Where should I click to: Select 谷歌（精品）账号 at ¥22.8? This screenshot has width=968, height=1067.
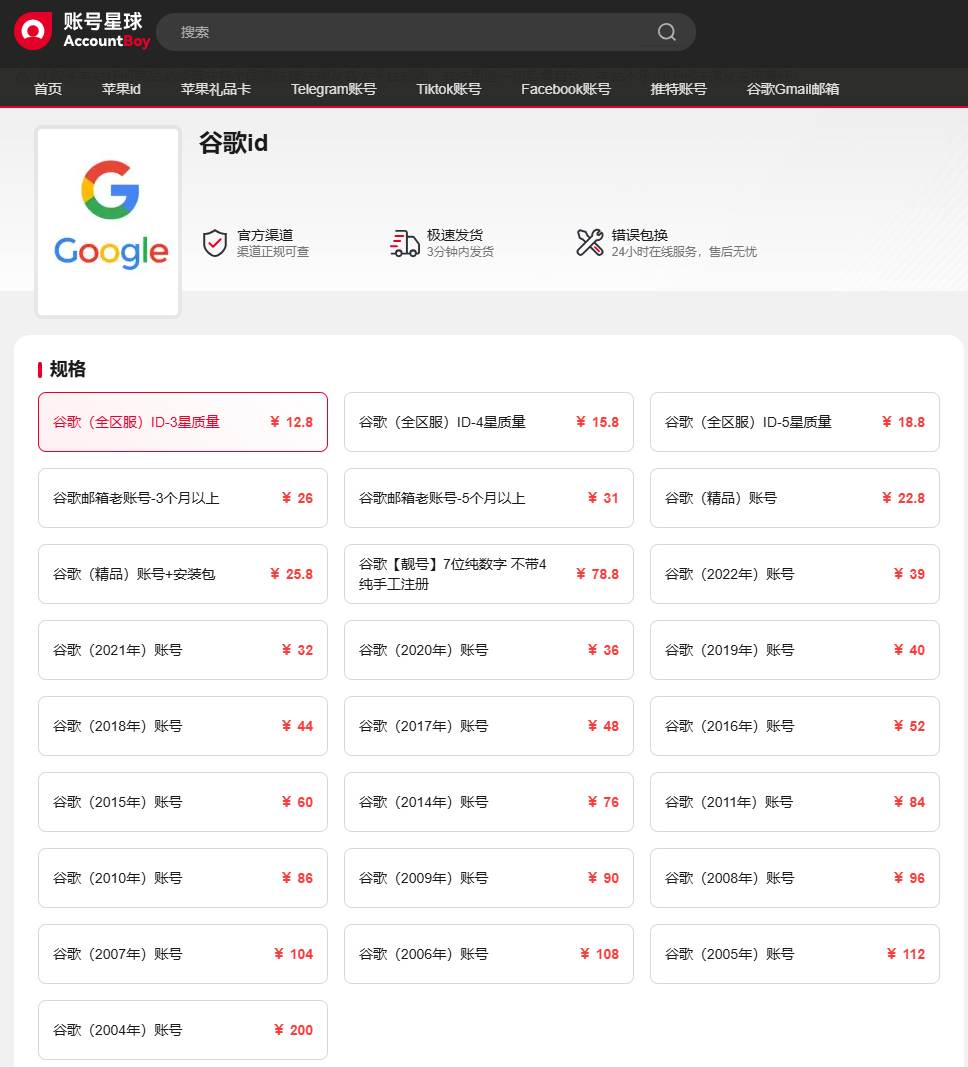[x=795, y=498]
